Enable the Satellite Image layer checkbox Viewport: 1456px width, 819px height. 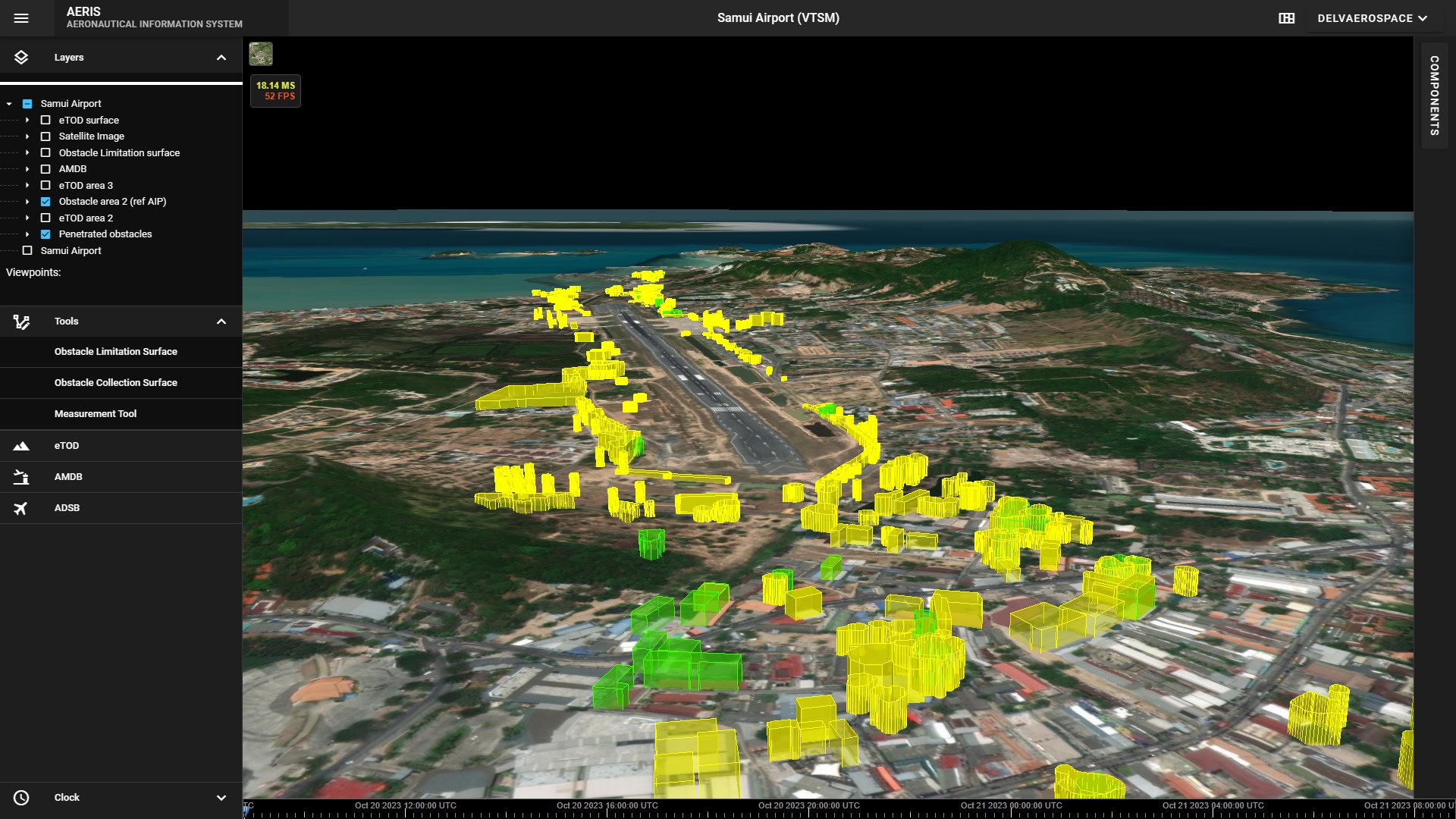tap(45, 136)
